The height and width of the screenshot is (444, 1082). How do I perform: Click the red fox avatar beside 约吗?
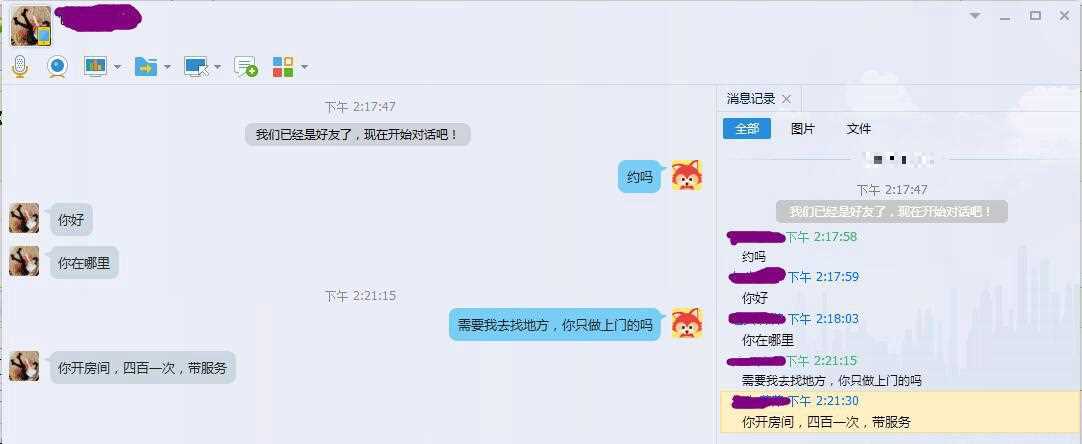(687, 175)
